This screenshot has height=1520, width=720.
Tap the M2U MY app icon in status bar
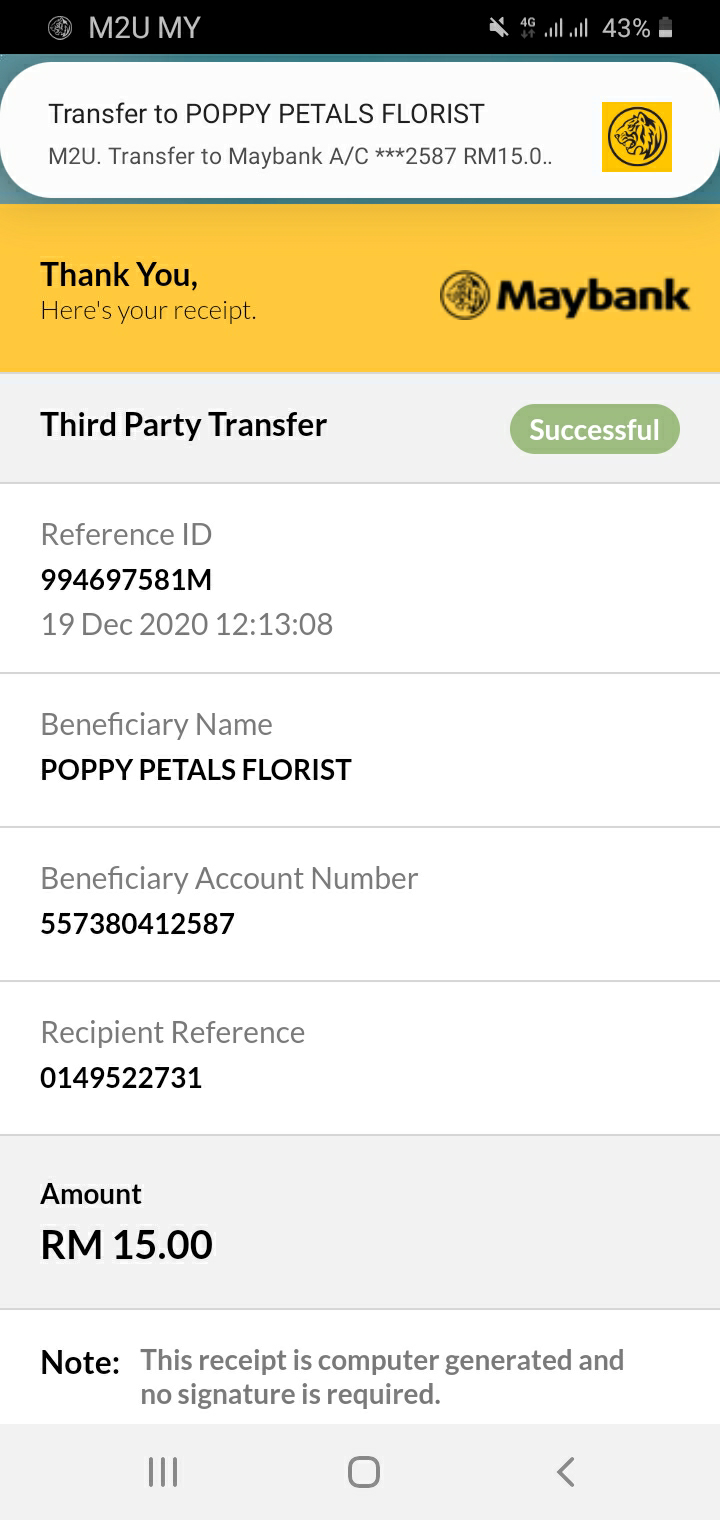[60, 28]
